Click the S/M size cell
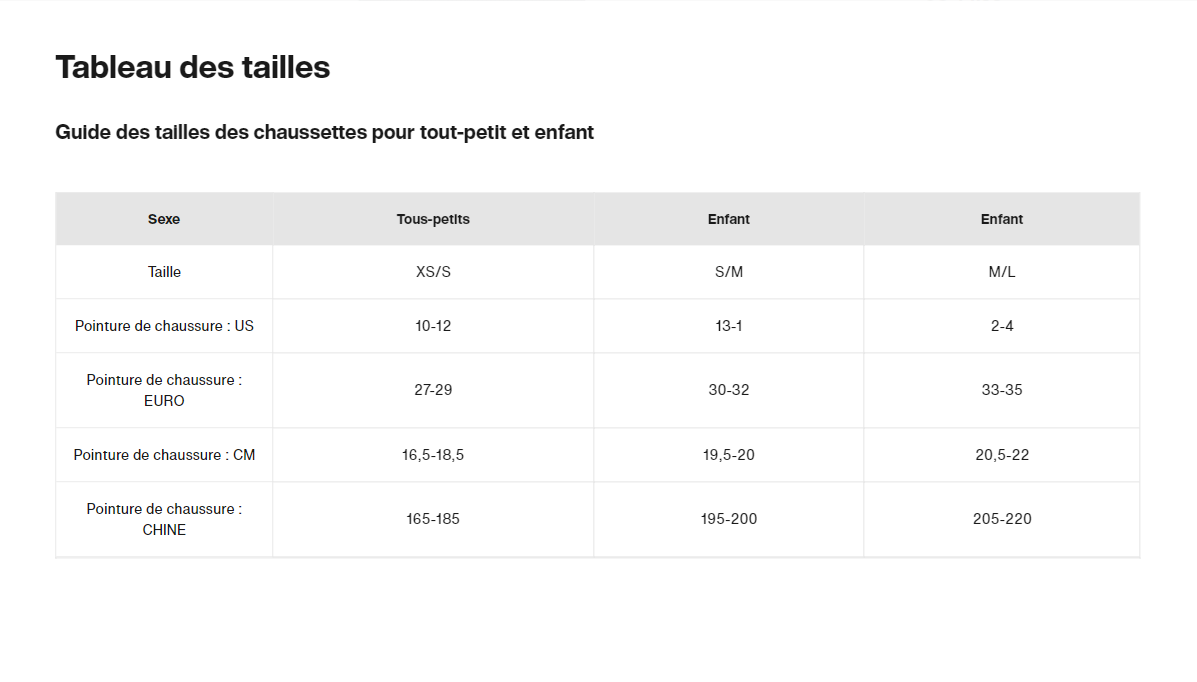The height and width of the screenshot is (682, 1197). coord(729,272)
